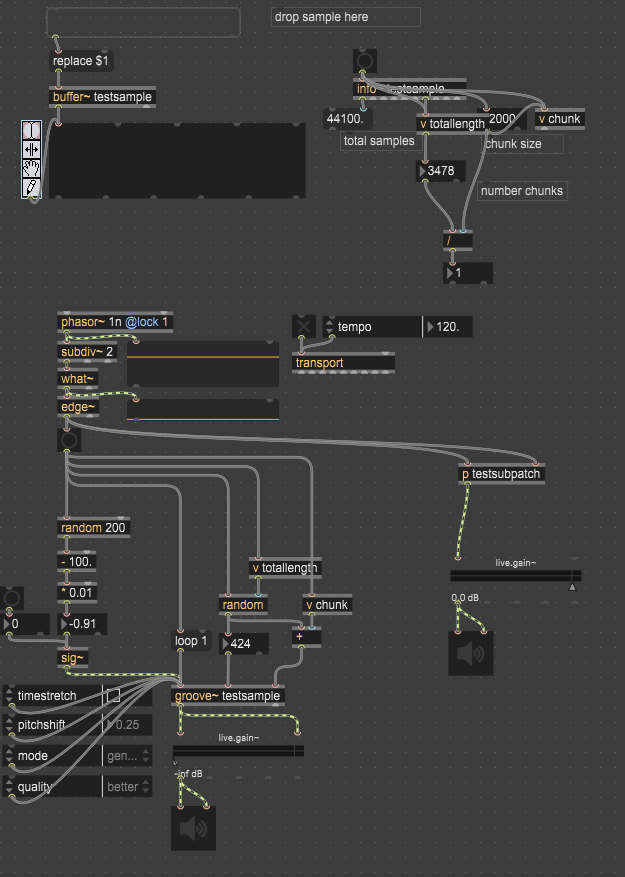Click the right live.gain~ slider
This screenshot has width=625, height=877.
[x=515, y=576]
